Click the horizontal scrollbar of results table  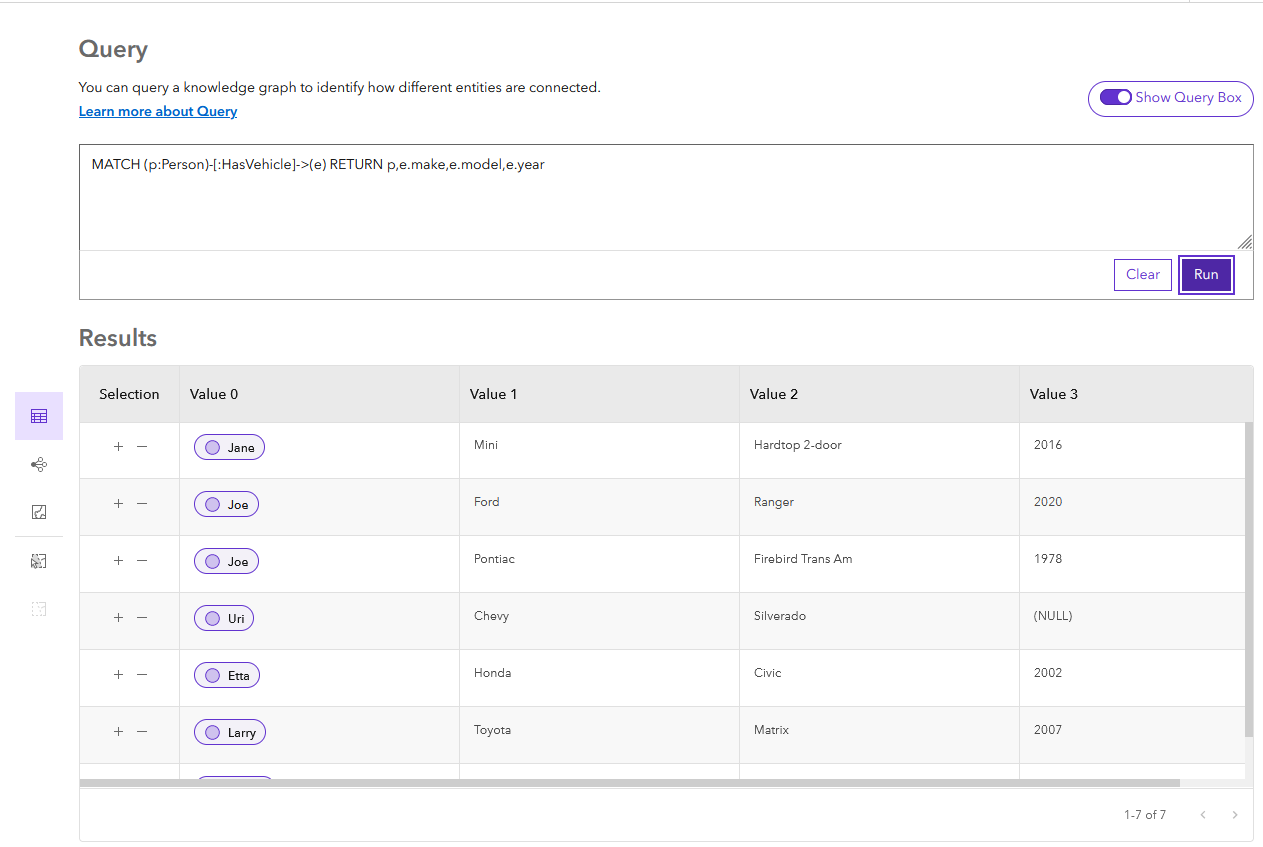[628, 783]
